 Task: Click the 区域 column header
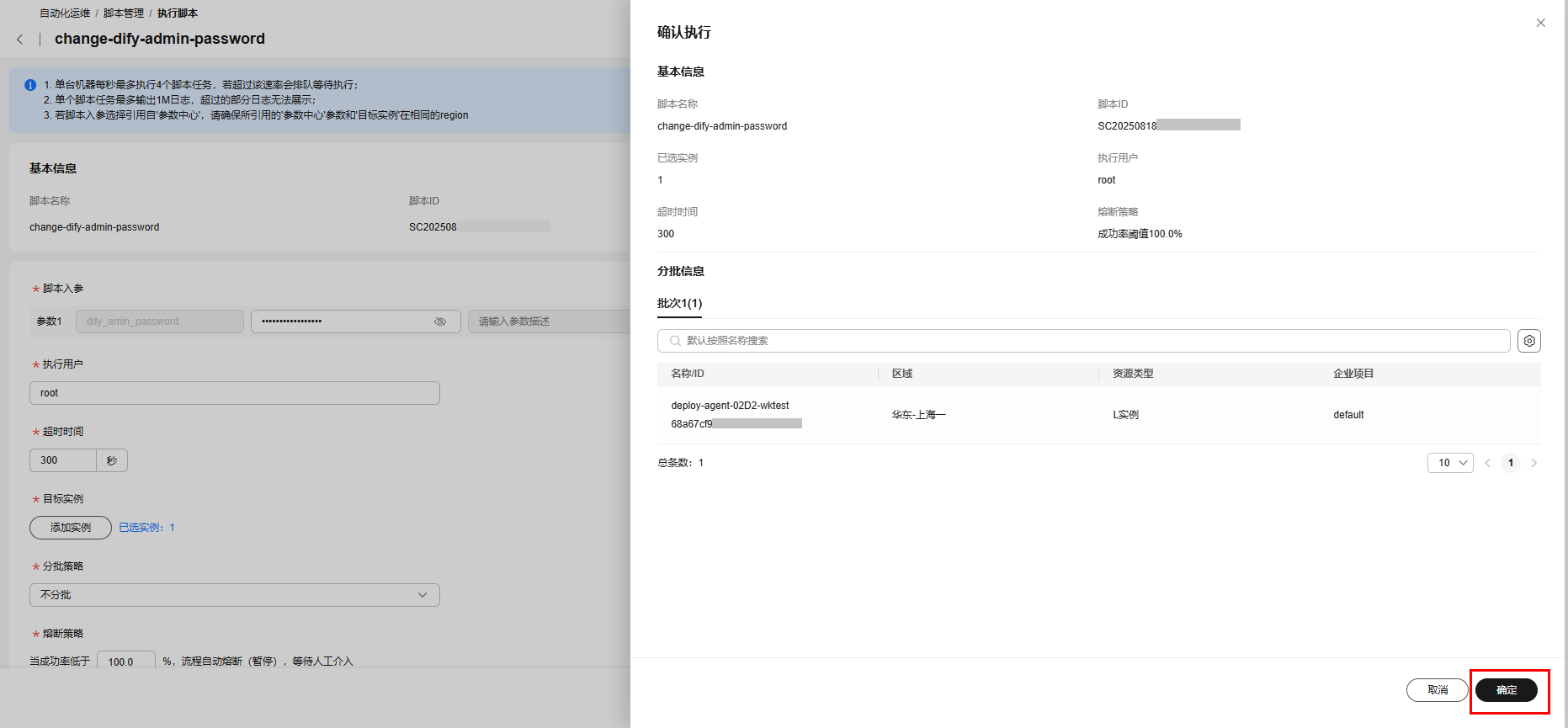pos(902,374)
